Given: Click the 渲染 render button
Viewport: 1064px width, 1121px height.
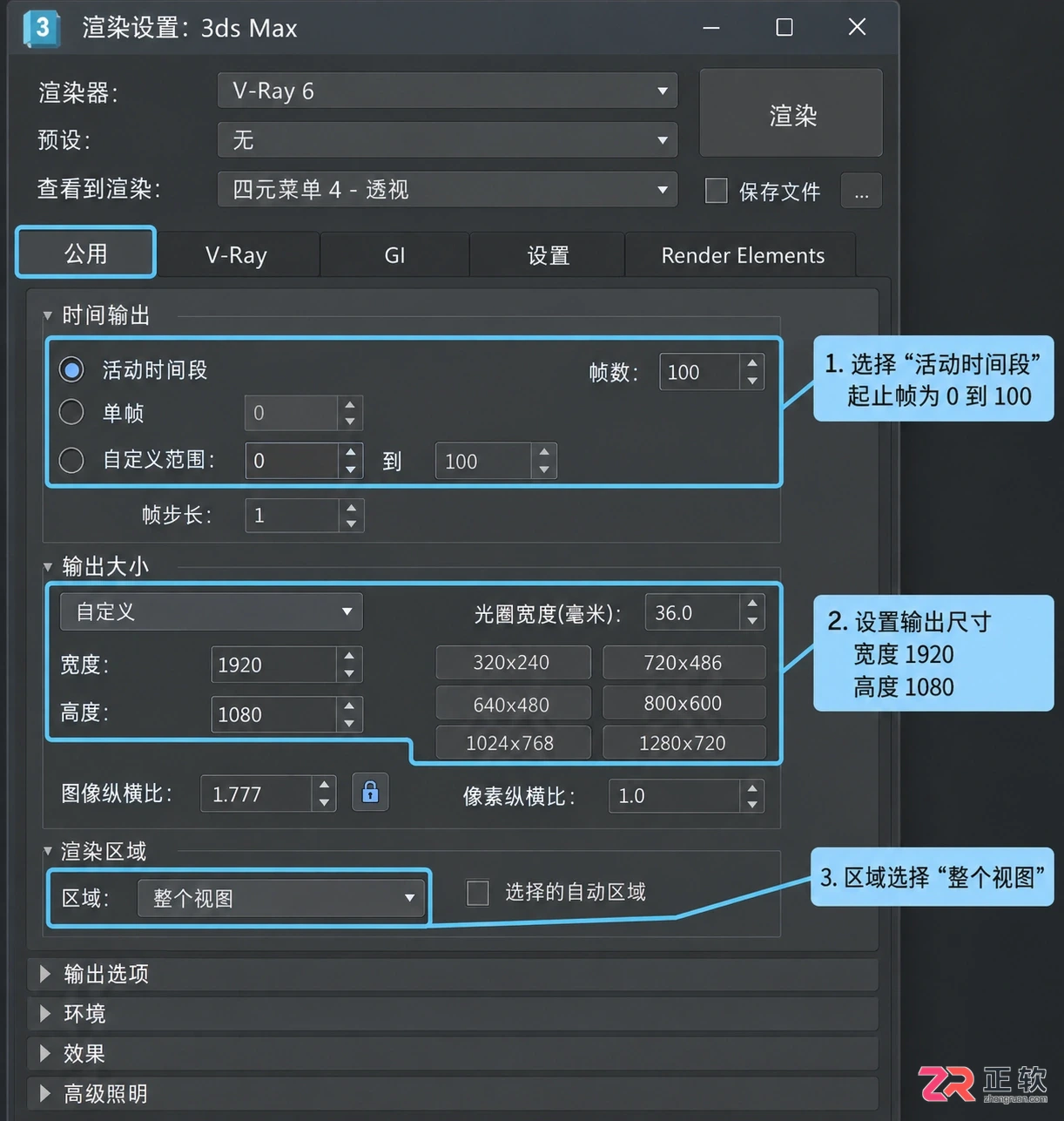Looking at the screenshot, I should (x=791, y=113).
